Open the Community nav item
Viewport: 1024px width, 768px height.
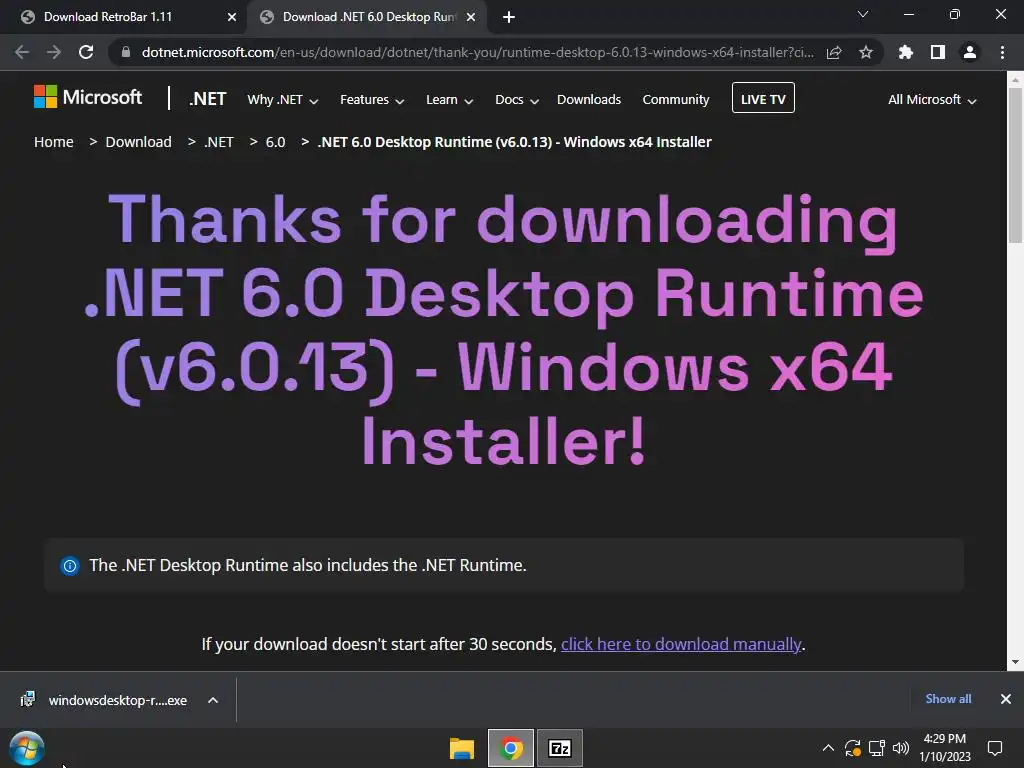[x=675, y=99]
